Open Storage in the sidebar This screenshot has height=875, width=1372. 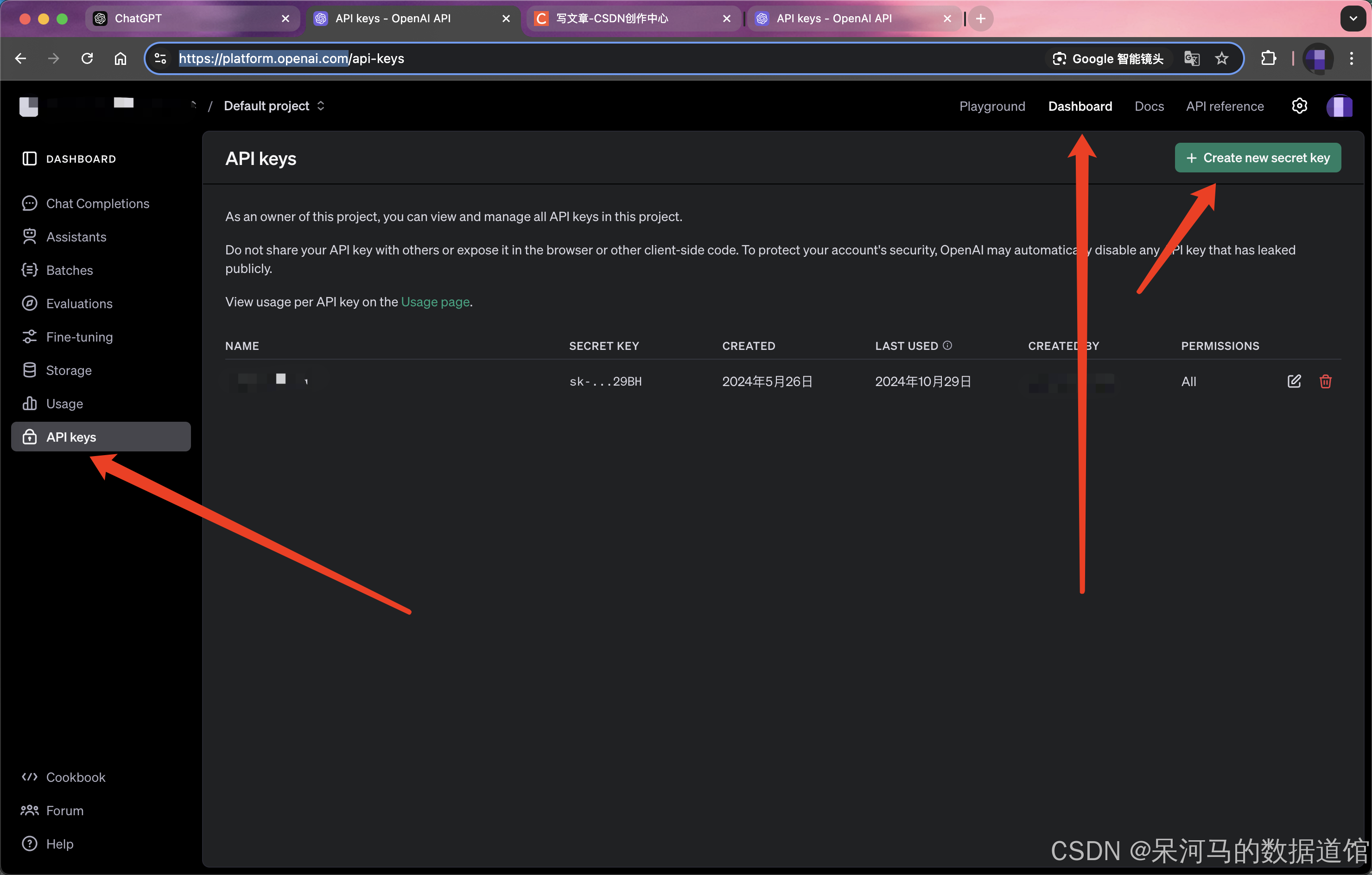point(69,370)
